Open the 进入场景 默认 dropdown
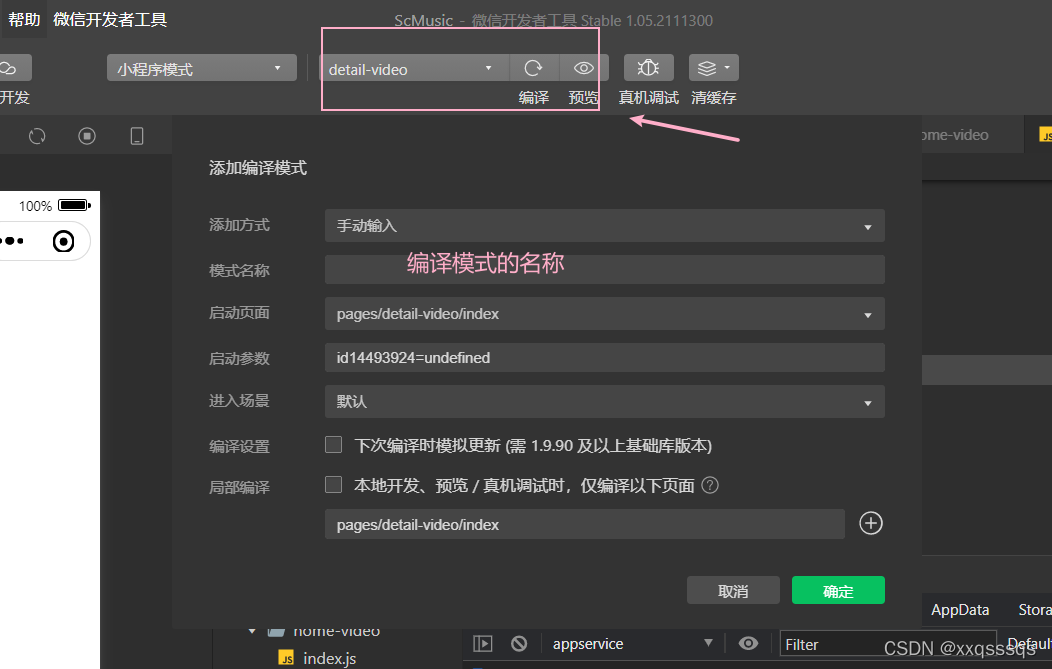The image size is (1052, 669). point(604,401)
